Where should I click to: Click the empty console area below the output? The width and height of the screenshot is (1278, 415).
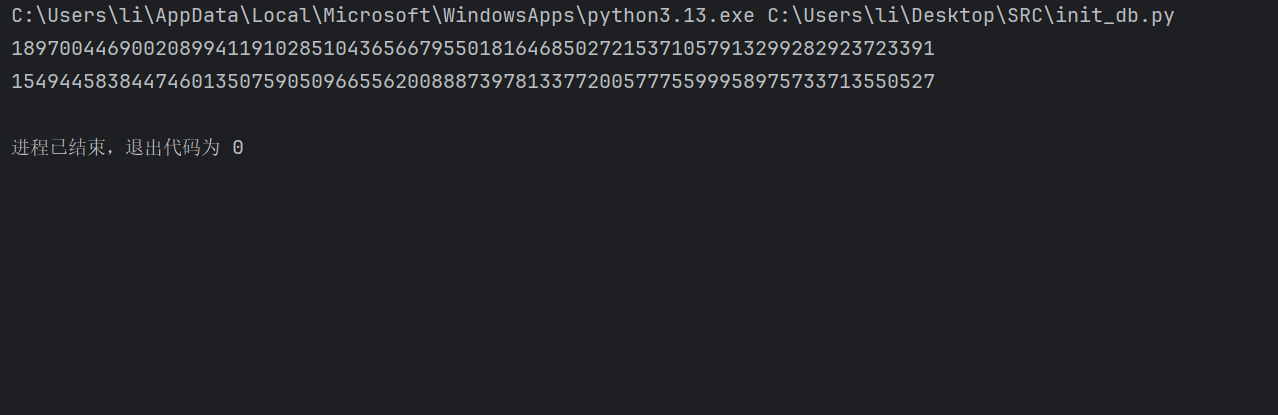[639, 290]
